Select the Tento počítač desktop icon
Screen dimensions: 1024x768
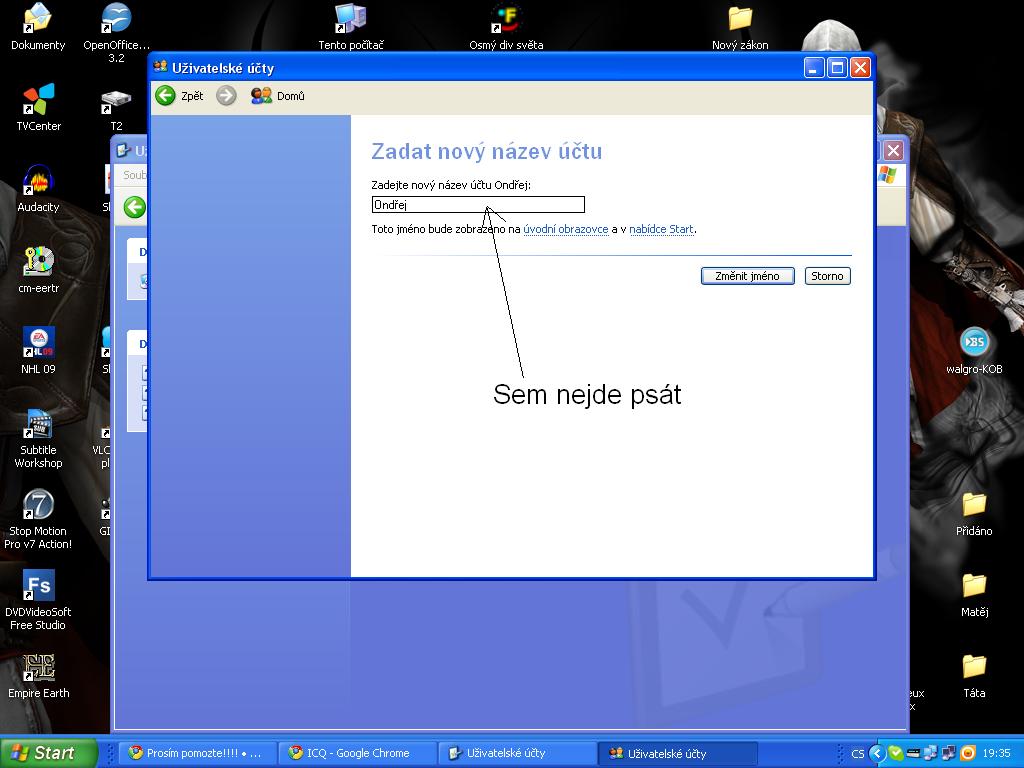351,27
